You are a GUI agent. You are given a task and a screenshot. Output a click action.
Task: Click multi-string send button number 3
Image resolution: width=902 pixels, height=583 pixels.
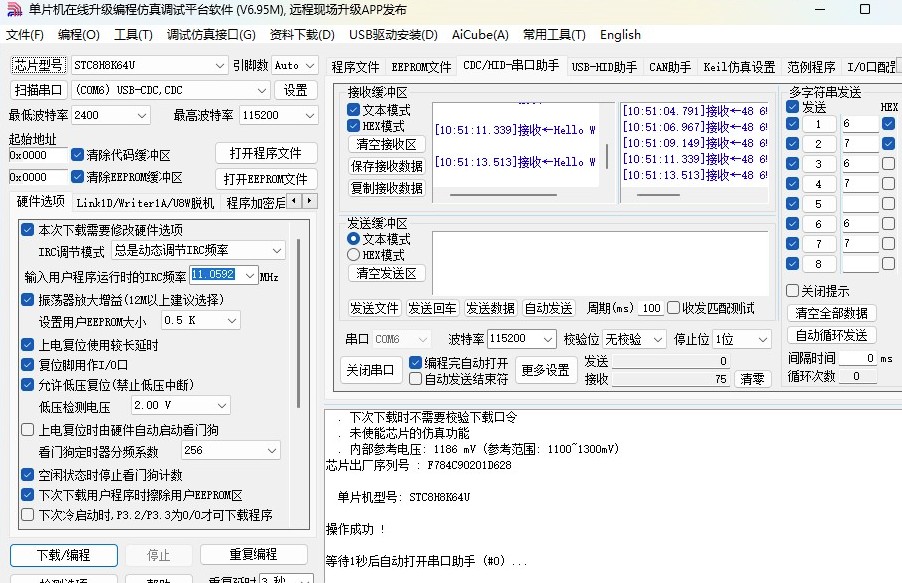click(819, 164)
